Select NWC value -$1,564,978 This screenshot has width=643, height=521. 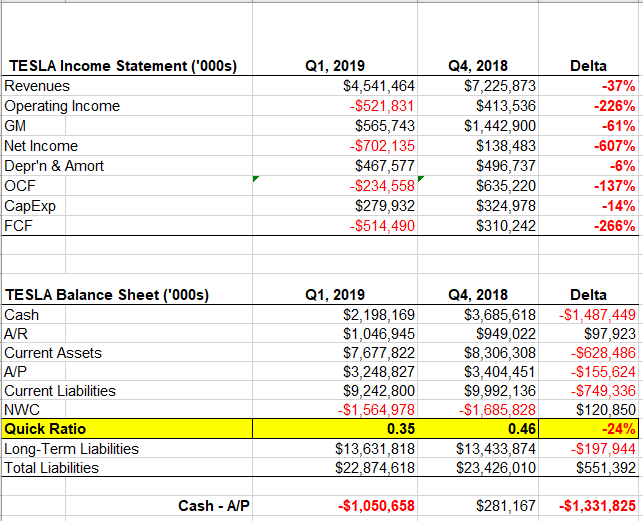tap(376, 410)
